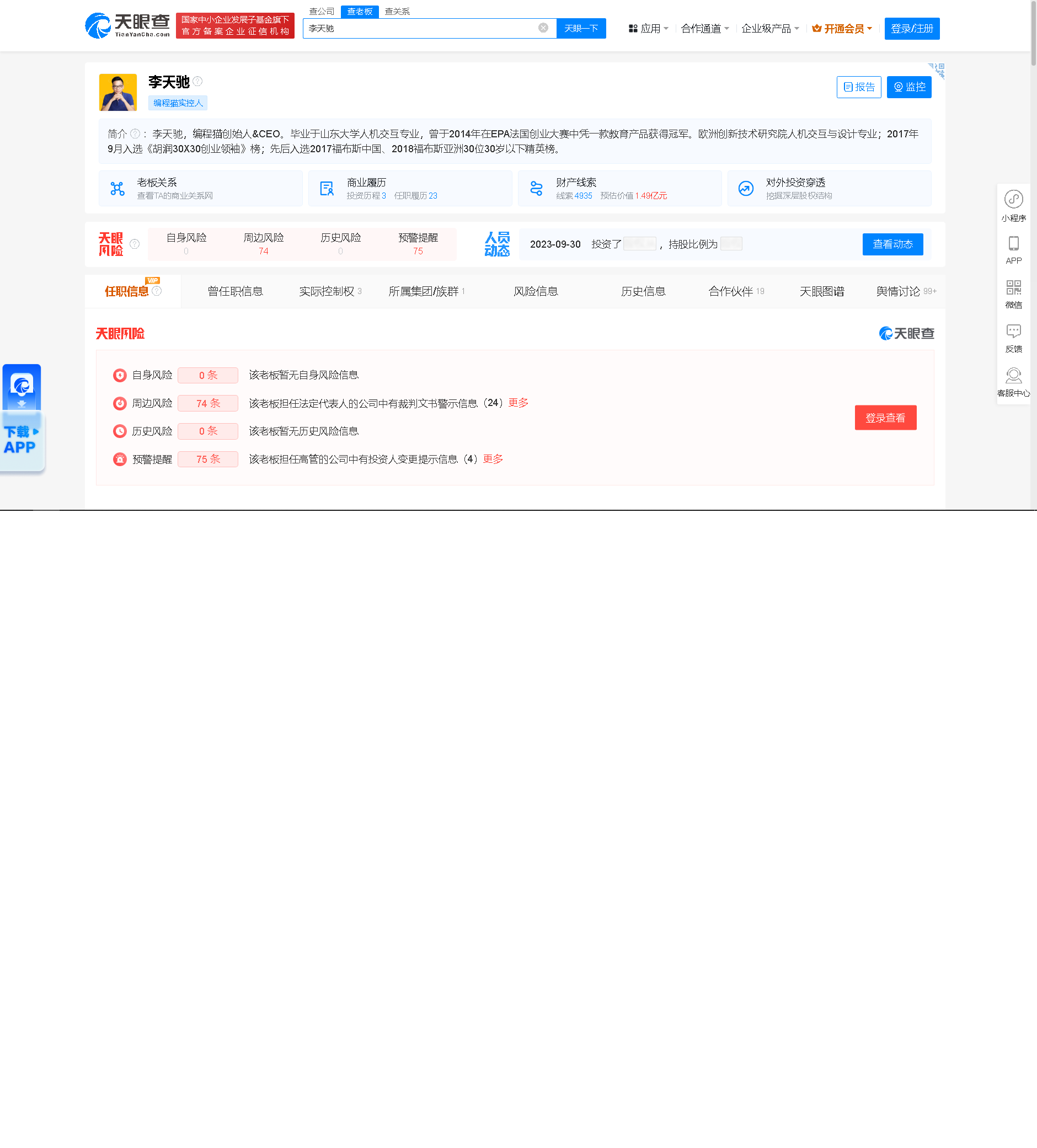Open the 历史信息 tab

644,292
